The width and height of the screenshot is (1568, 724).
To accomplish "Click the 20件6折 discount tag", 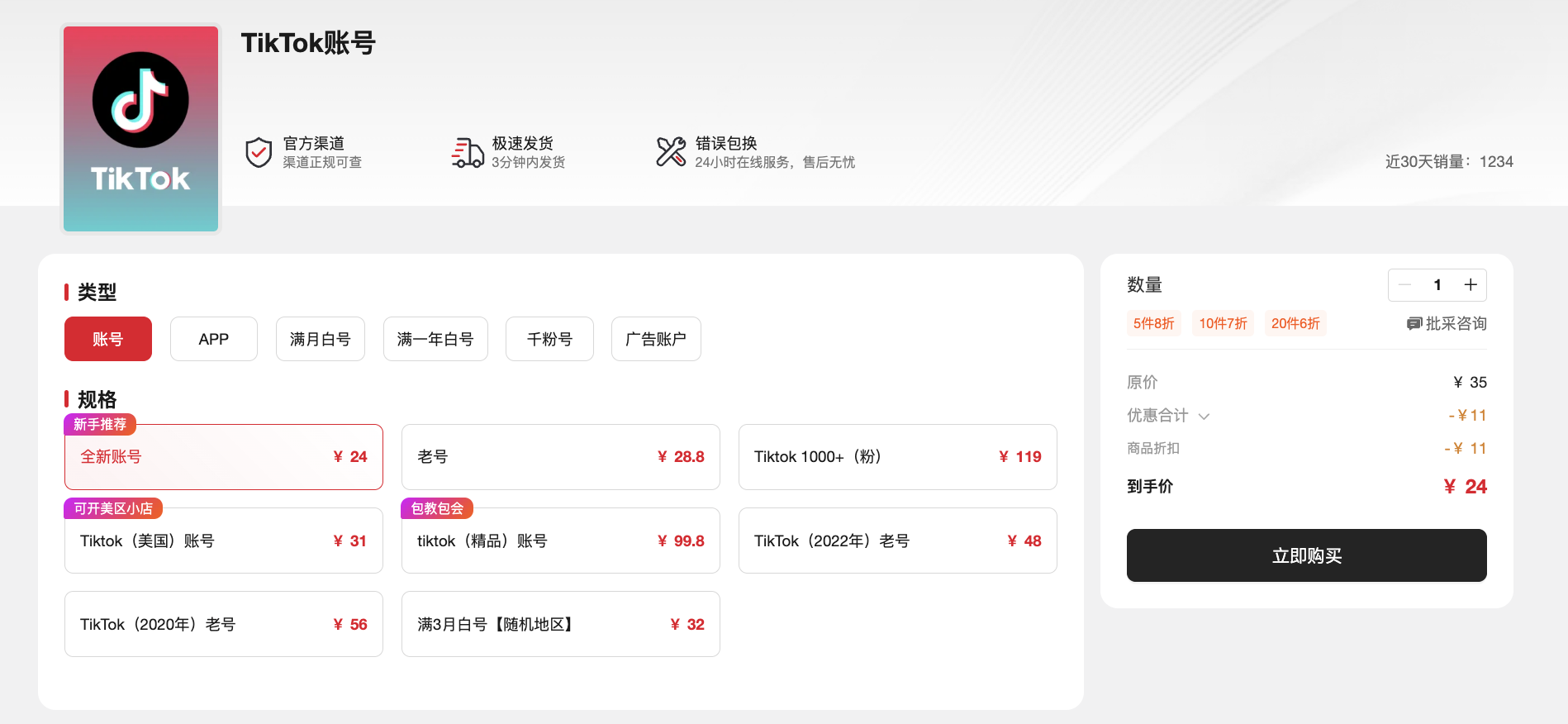I will pos(1295,323).
